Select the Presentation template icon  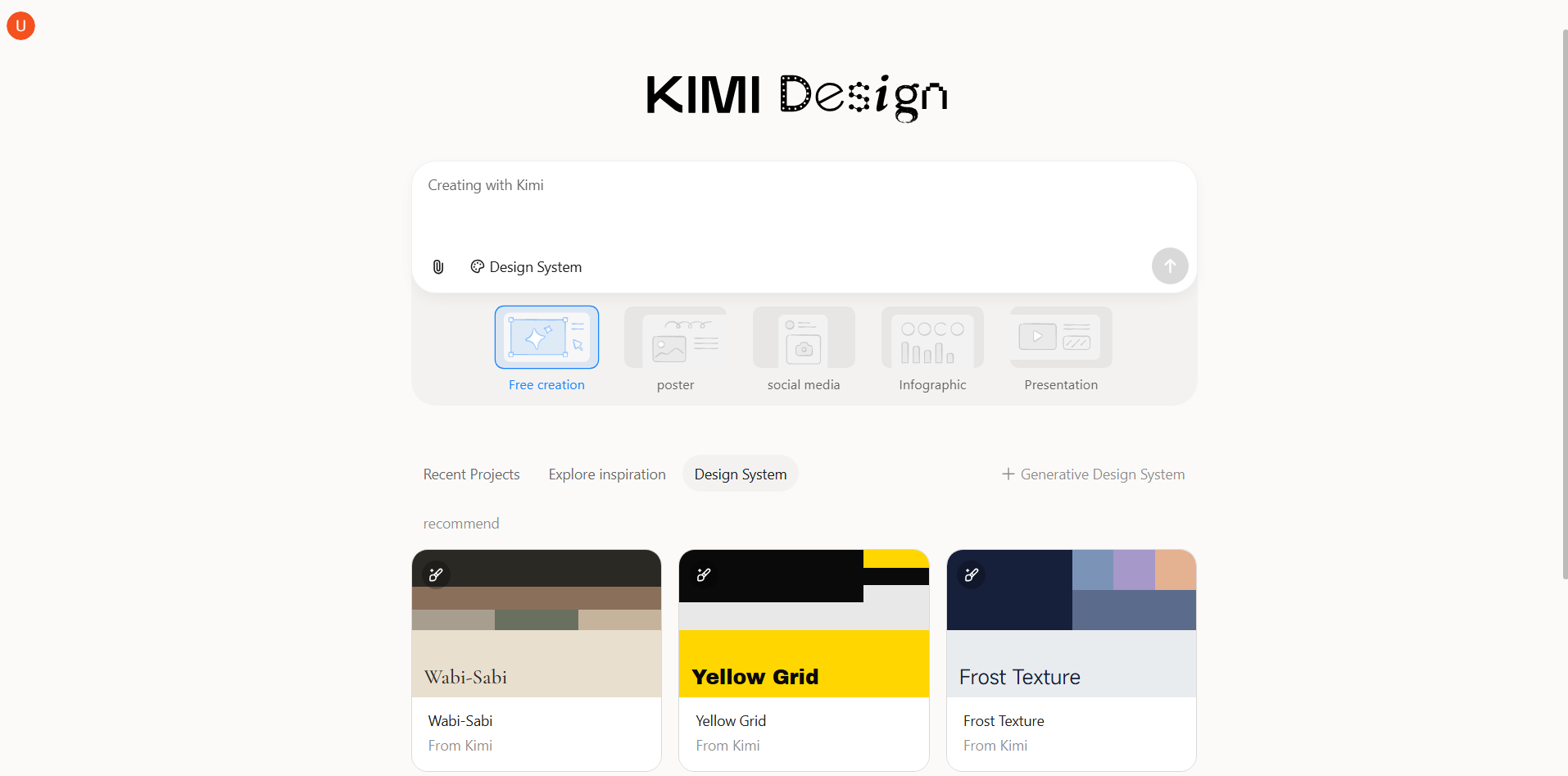(1061, 337)
